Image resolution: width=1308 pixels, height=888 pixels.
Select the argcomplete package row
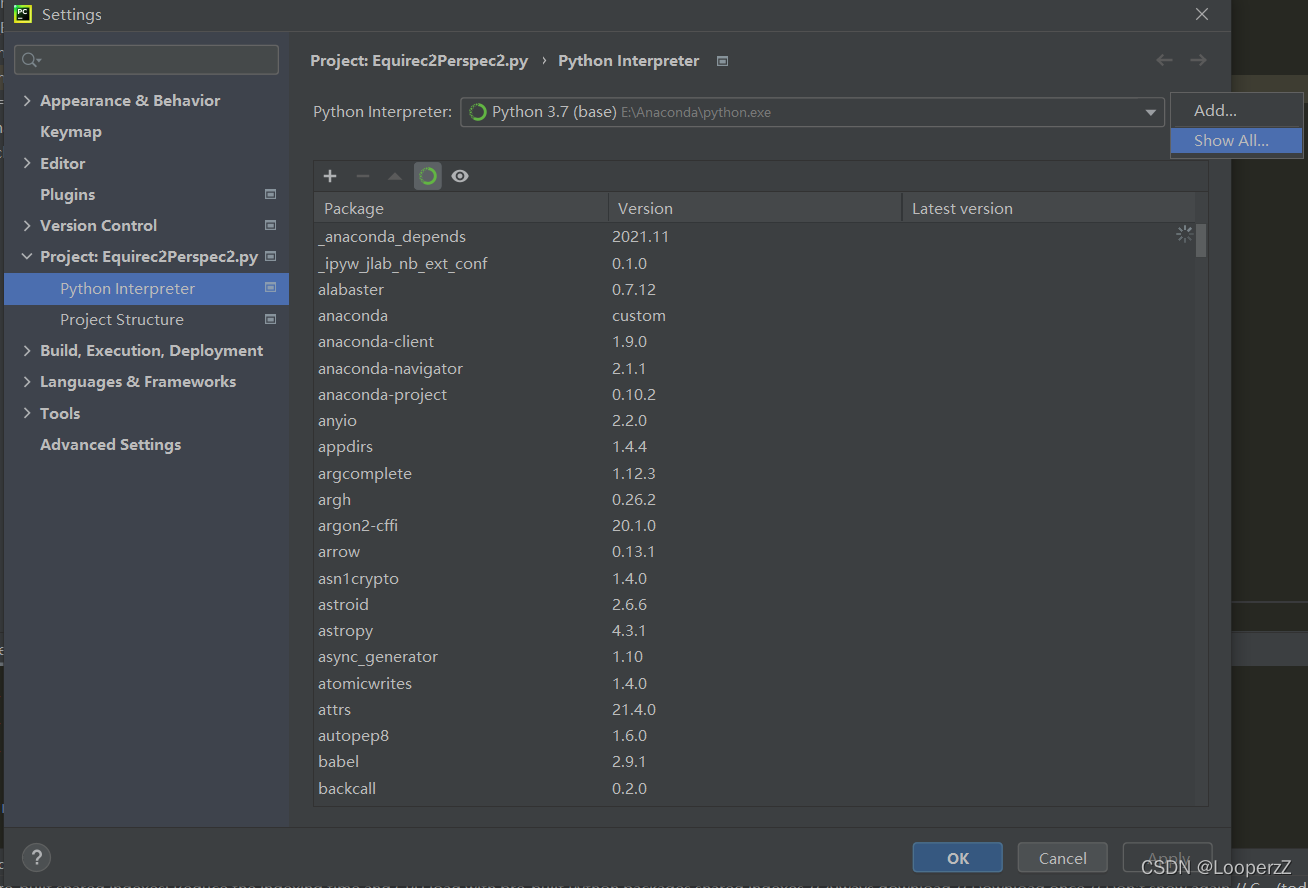tap(755, 473)
